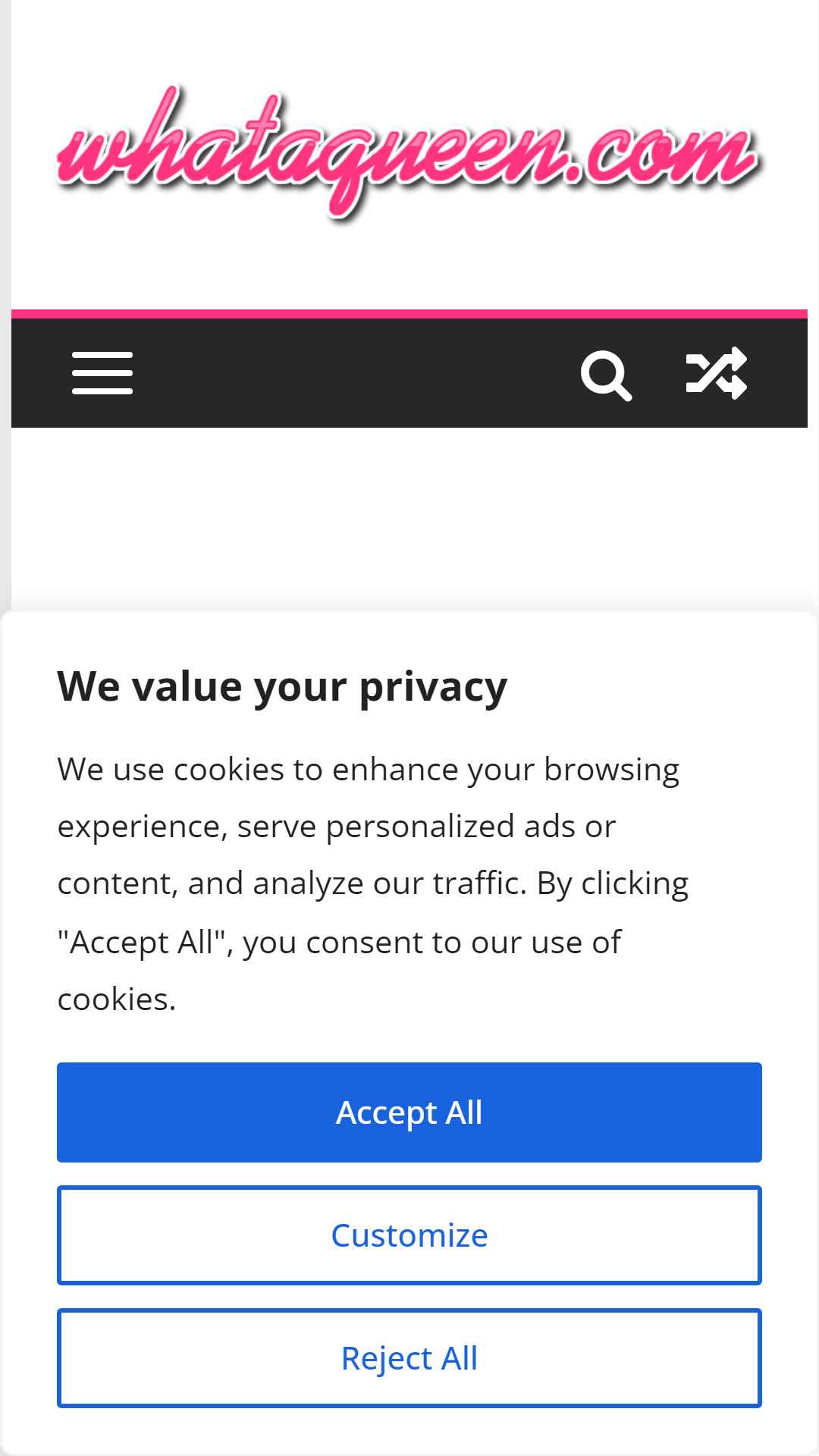View a random article via crossed-arrows icon

[717, 372]
